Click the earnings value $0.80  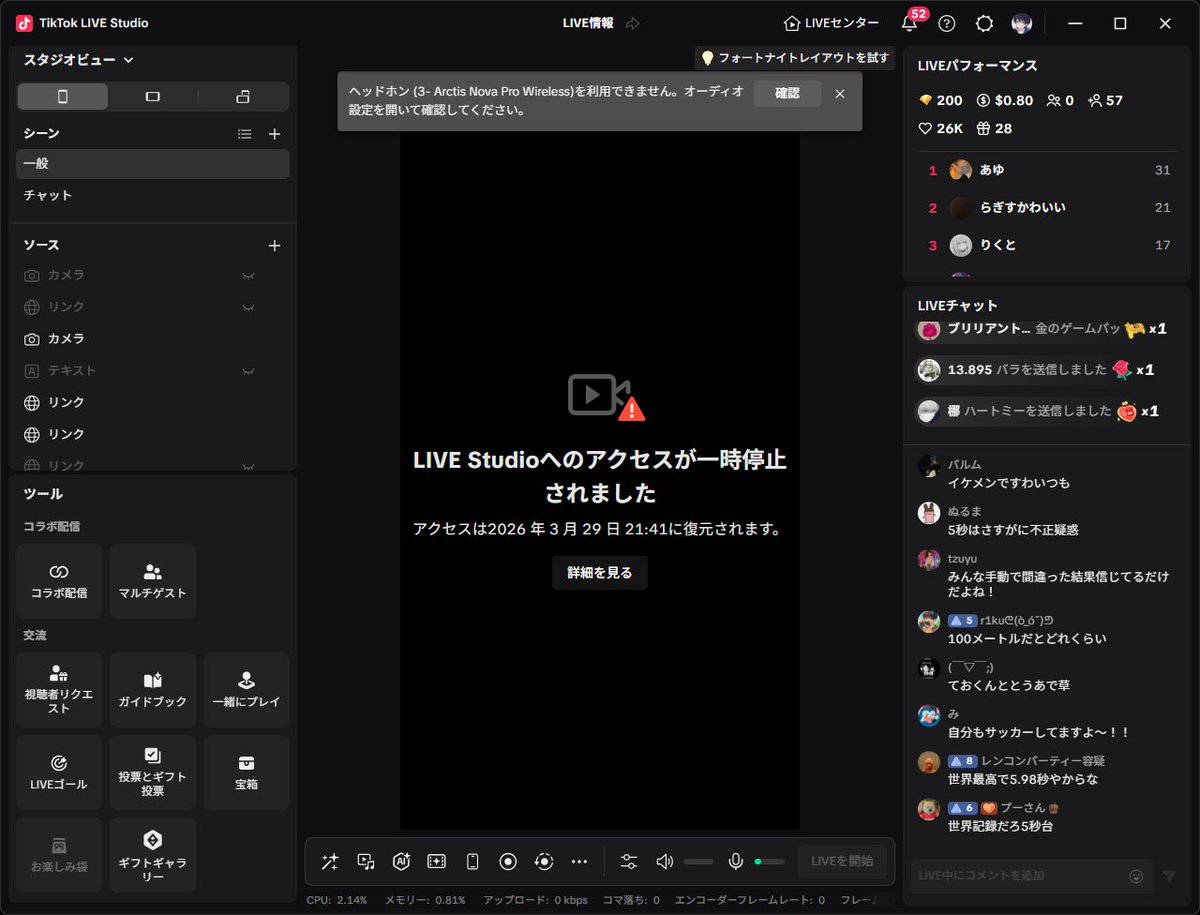point(1005,100)
